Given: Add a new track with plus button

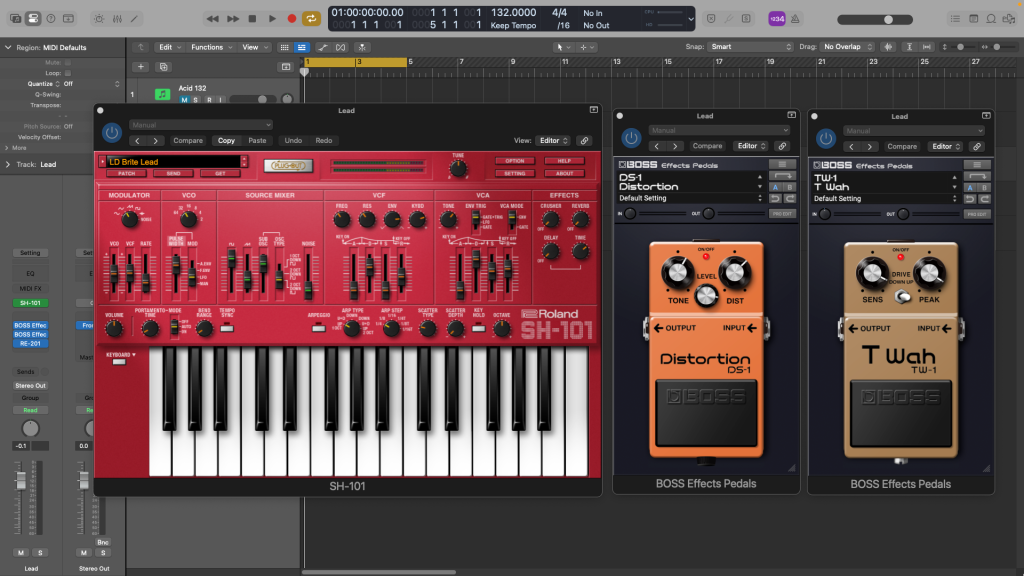Looking at the screenshot, I should point(140,67).
